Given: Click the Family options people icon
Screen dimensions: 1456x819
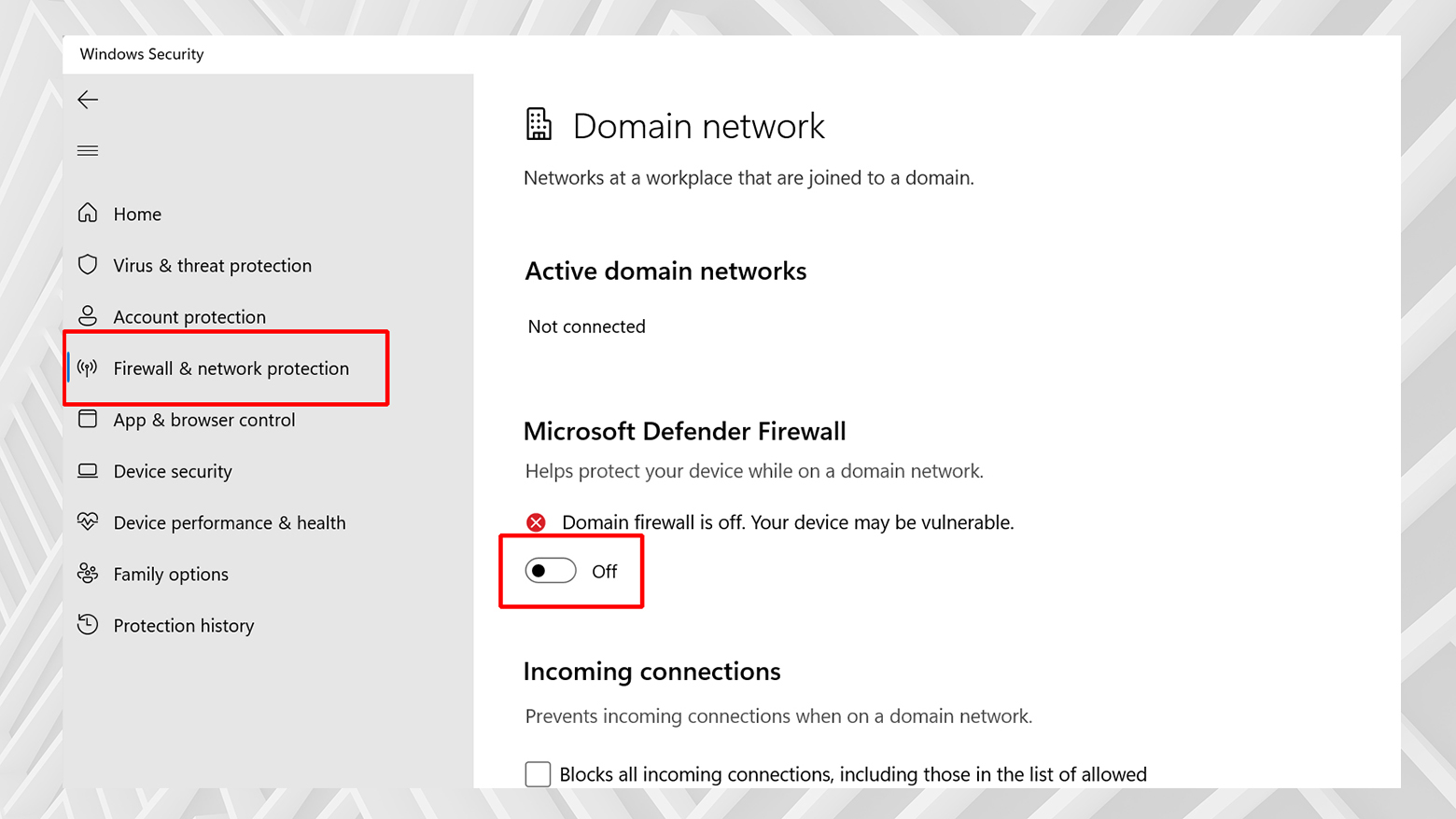Looking at the screenshot, I should [x=87, y=574].
